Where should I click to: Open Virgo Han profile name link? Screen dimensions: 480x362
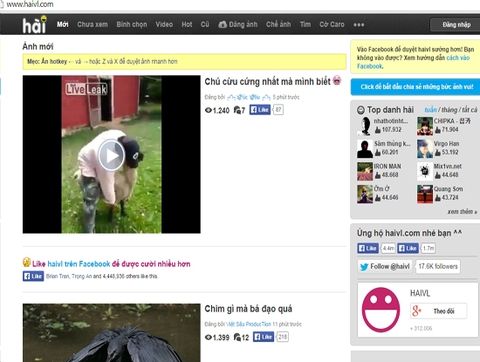coord(446,143)
